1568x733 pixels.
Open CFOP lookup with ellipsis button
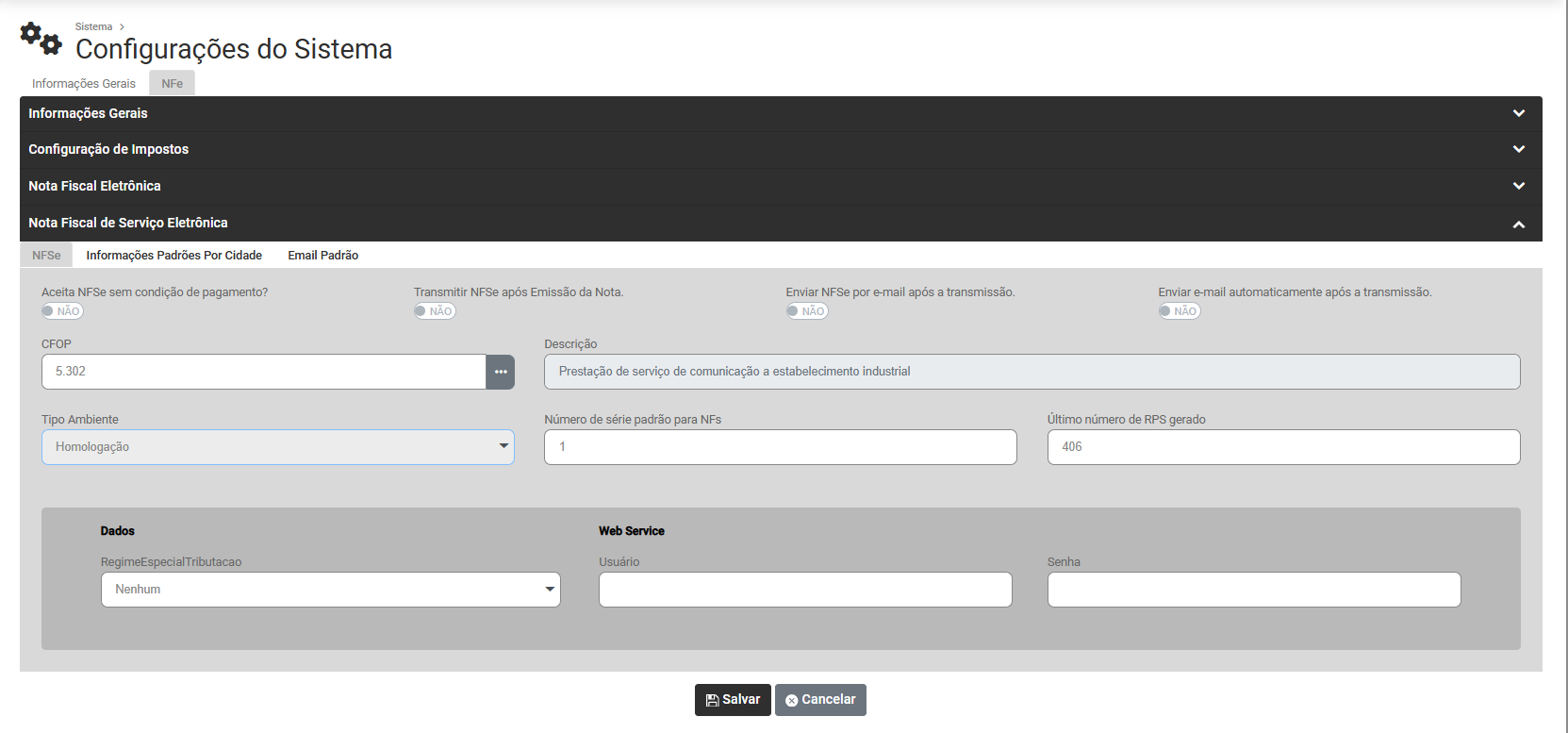point(500,372)
